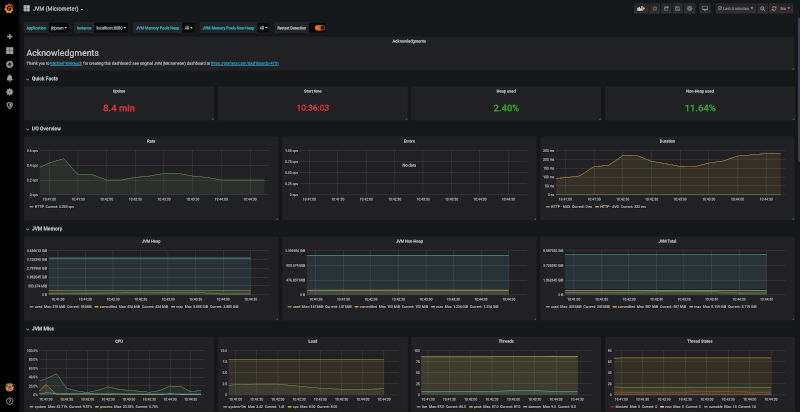The image size is (800, 412).
Task: Collapse the JVM Memory row
Action: (46, 229)
